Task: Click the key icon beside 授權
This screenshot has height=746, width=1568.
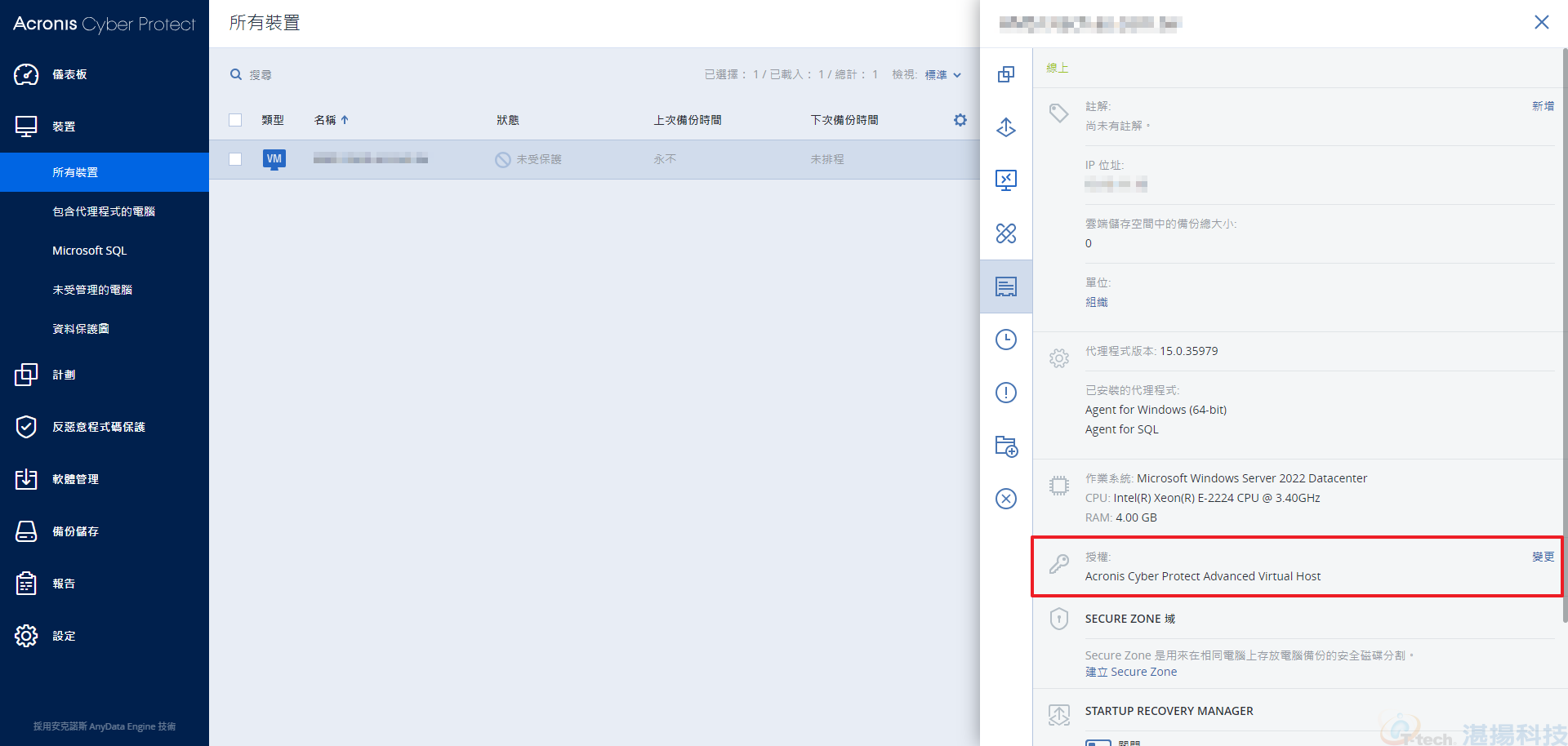Action: [1059, 564]
